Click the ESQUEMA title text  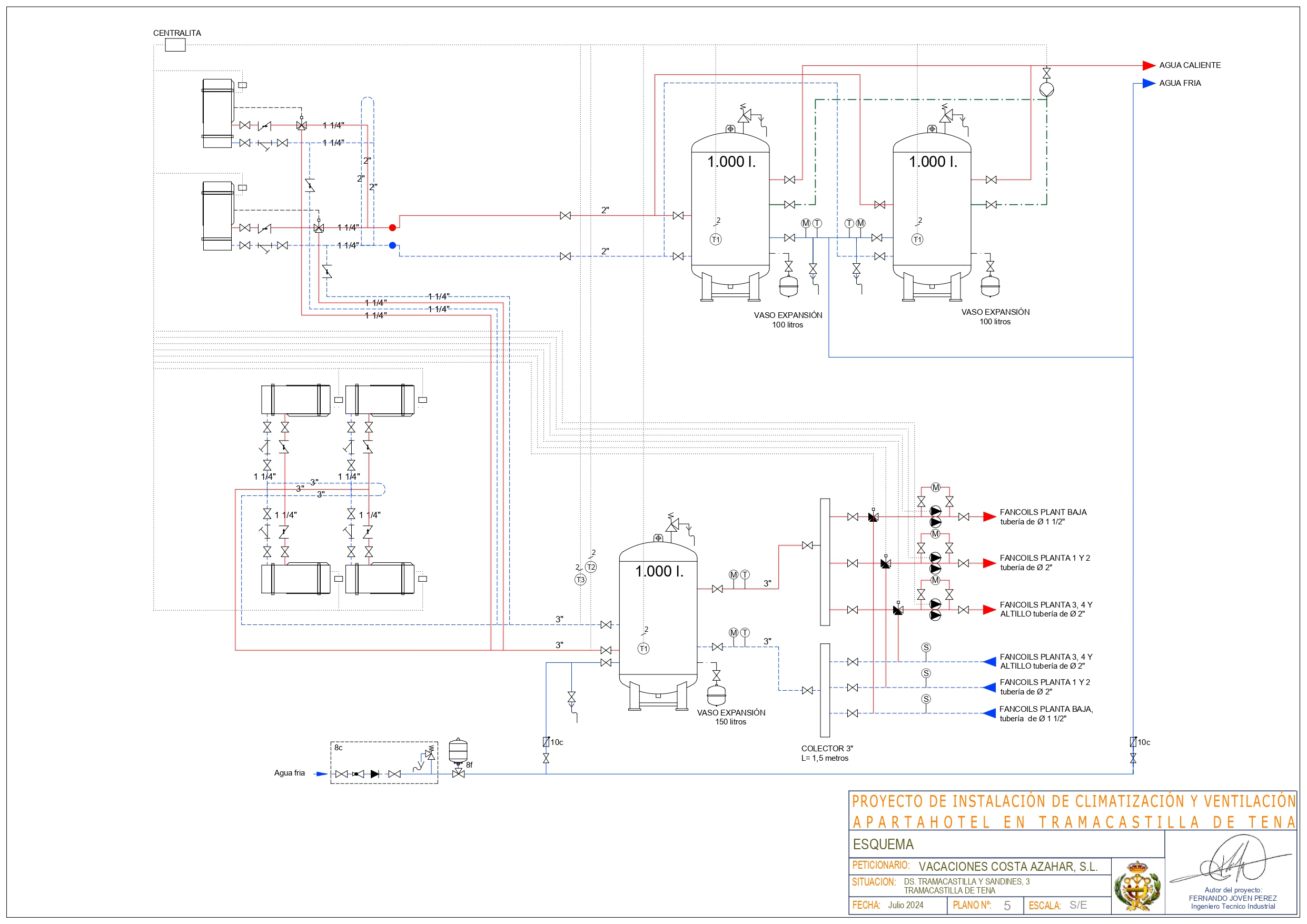pos(883,844)
